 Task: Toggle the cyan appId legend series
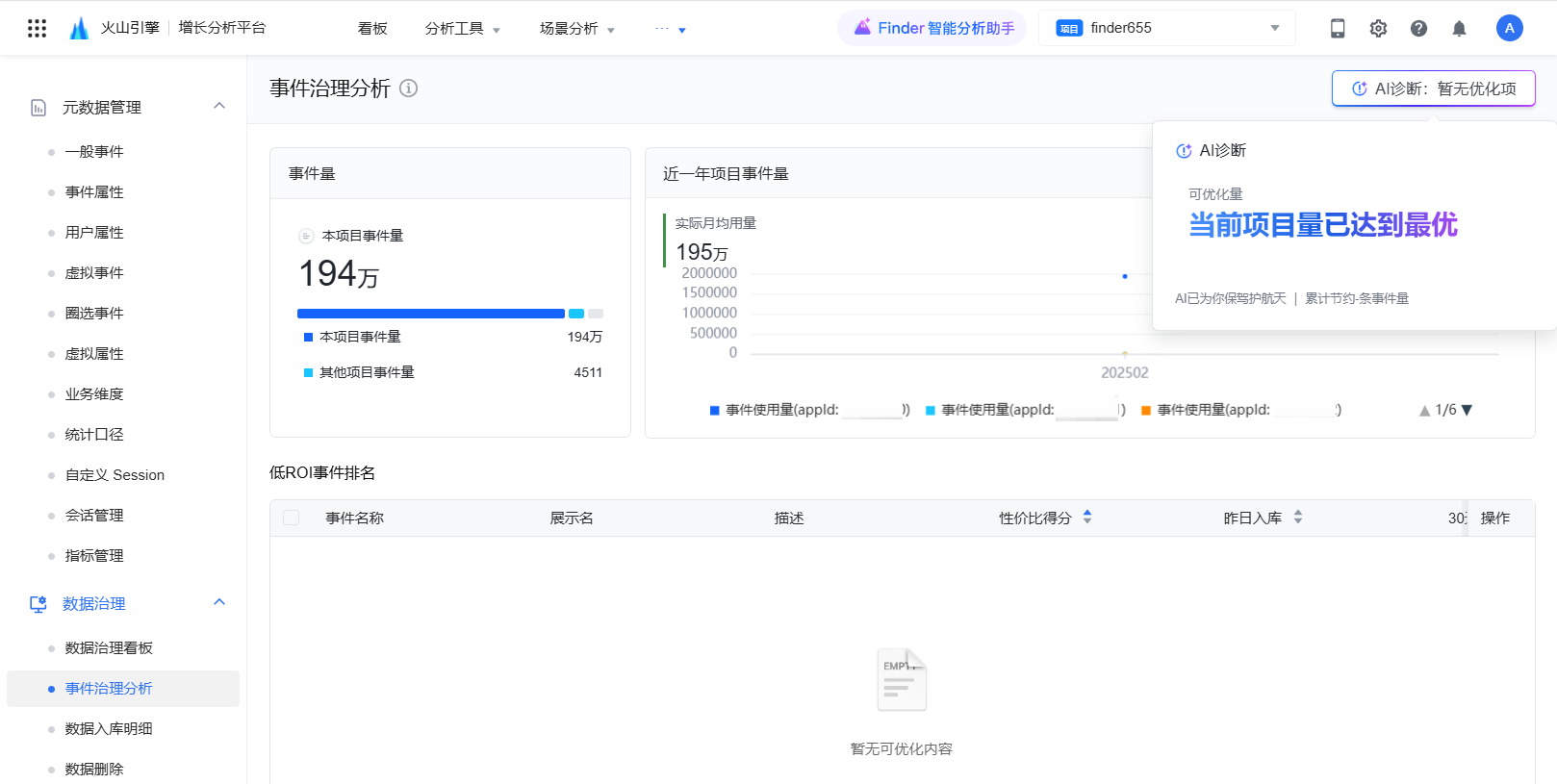coord(1025,410)
